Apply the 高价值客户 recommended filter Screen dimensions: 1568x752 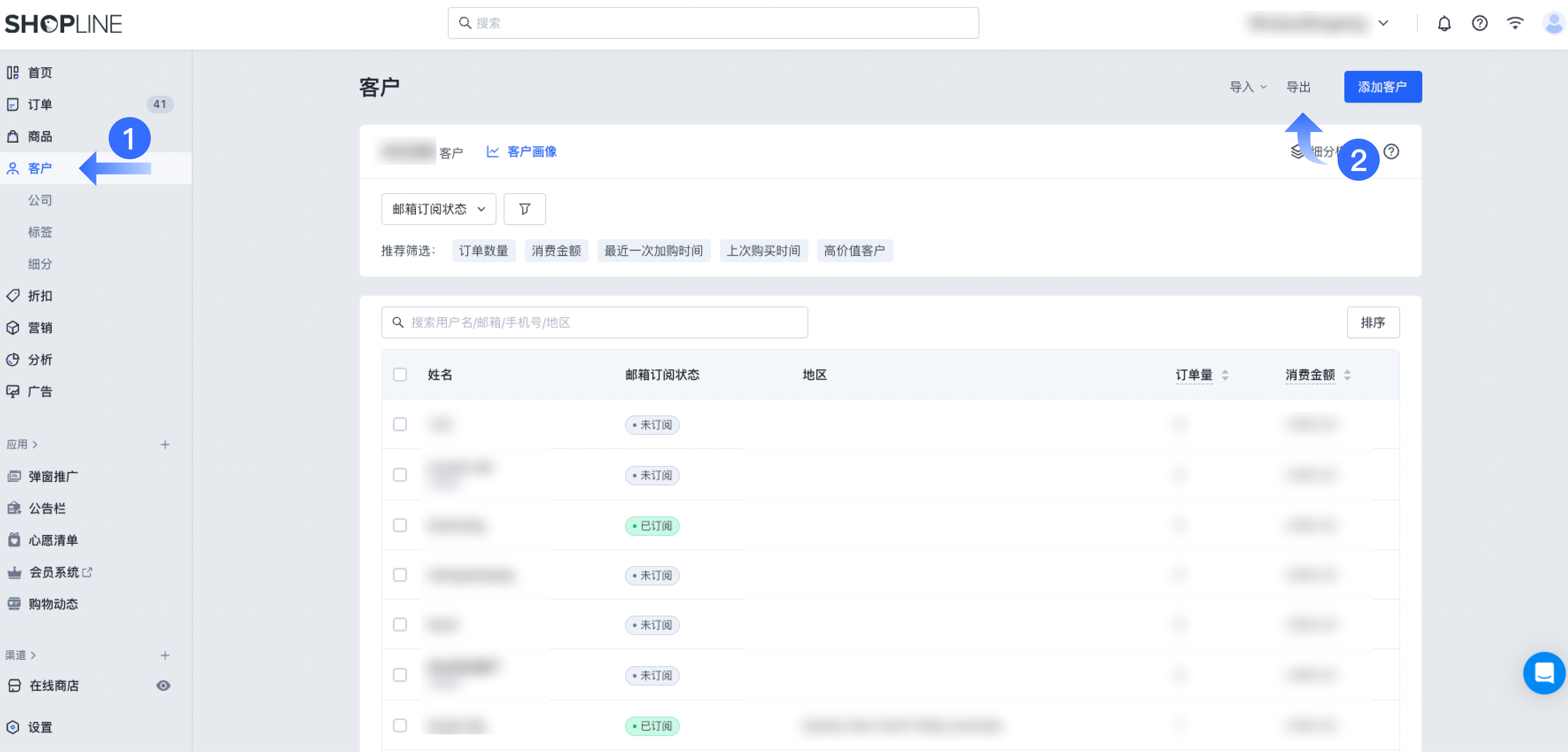coord(855,251)
